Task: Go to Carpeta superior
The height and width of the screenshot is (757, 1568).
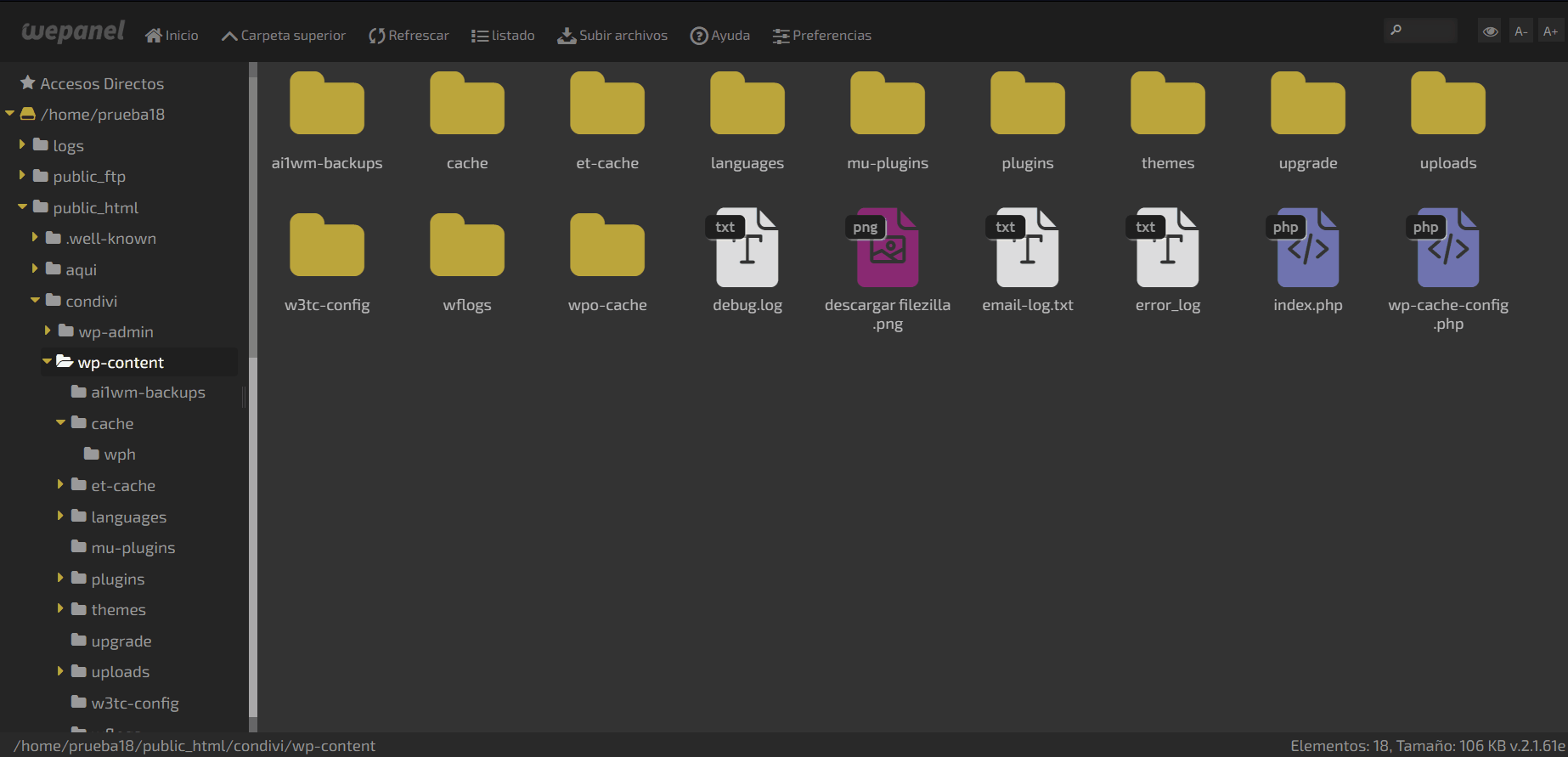Action: (x=284, y=36)
